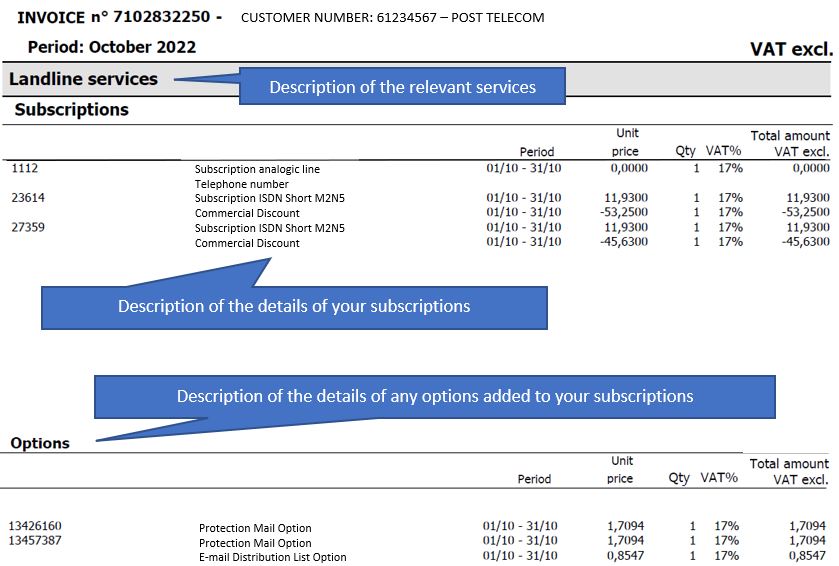Image resolution: width=839 pixels, height=566 pixels.
Task: Select the 'Telephone number' label
Action: (241, 184)
